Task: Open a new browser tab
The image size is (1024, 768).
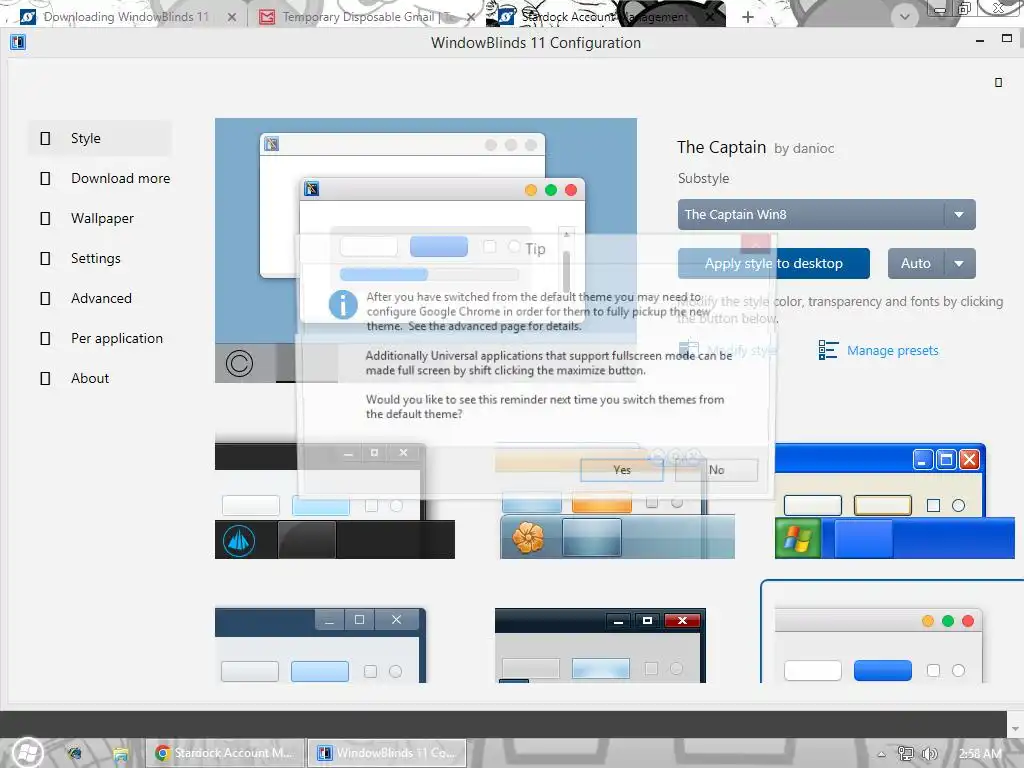Action: (748, 17)
